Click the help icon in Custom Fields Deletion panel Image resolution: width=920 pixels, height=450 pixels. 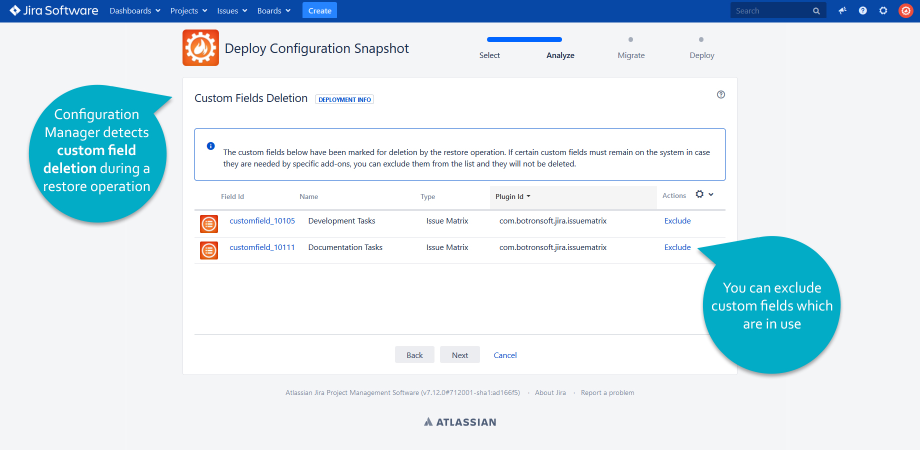point(721,94)
